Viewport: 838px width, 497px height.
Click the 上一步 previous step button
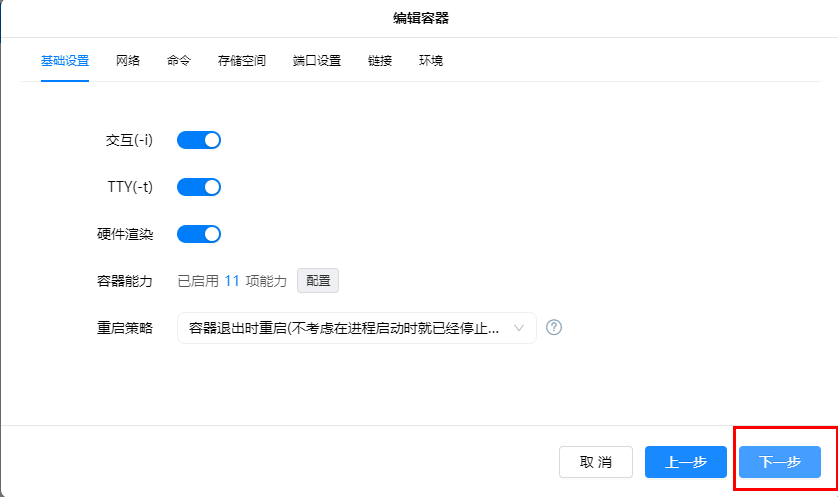686,462
